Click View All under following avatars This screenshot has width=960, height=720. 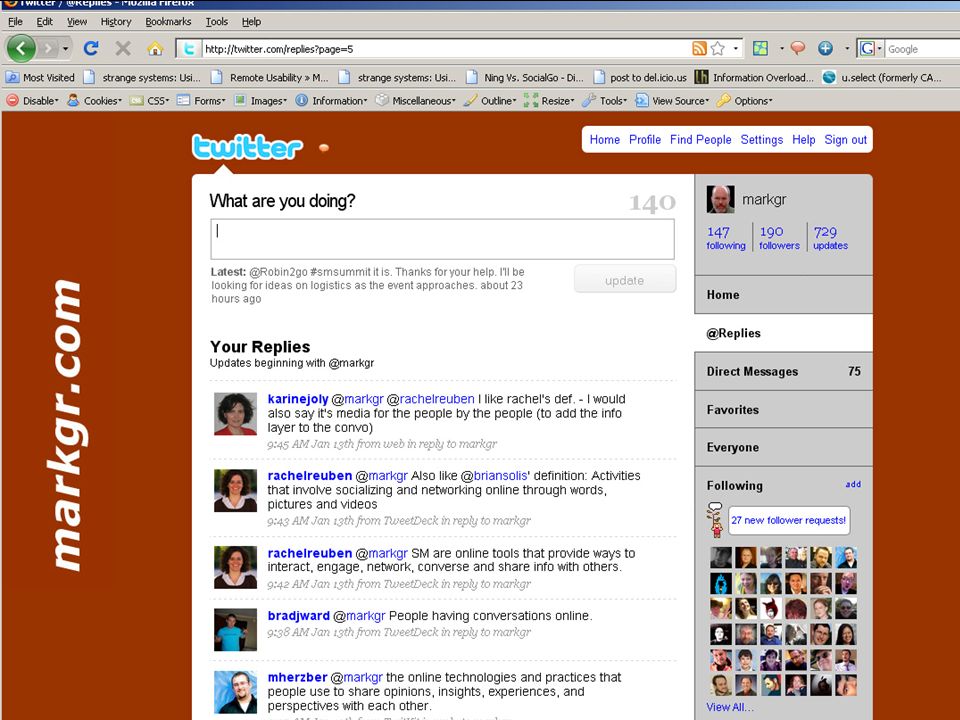coord(730,707)
